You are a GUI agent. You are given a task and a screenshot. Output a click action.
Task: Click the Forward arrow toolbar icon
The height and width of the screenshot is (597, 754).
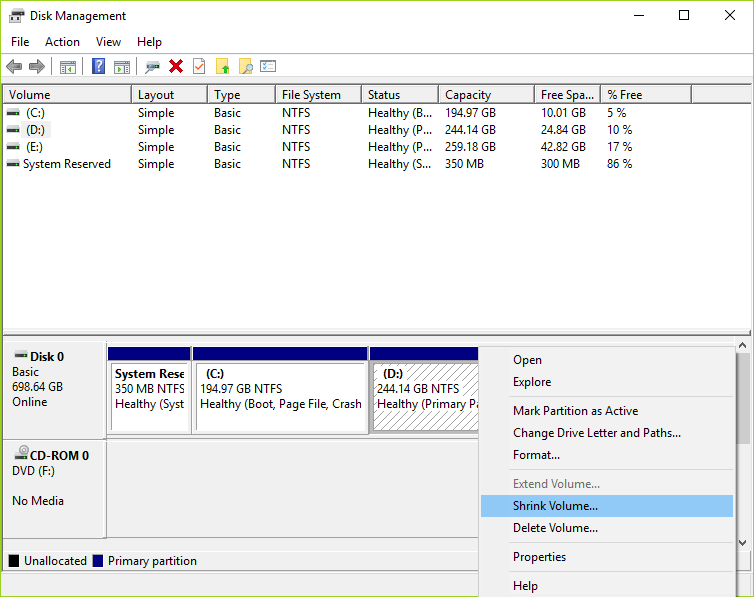coord(37,67)
